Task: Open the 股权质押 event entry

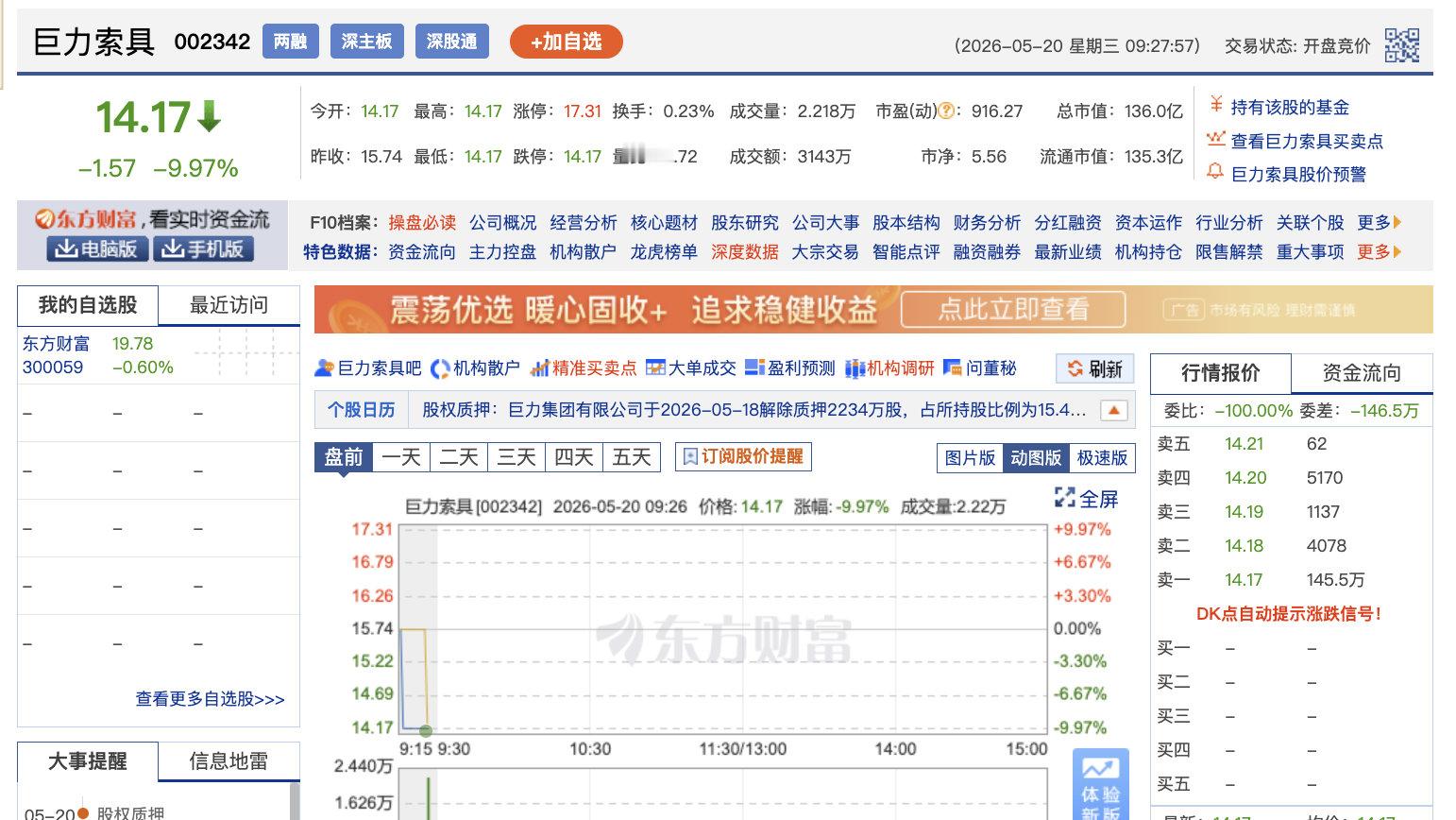Action: pyautogui.click(x=130, y=812)
